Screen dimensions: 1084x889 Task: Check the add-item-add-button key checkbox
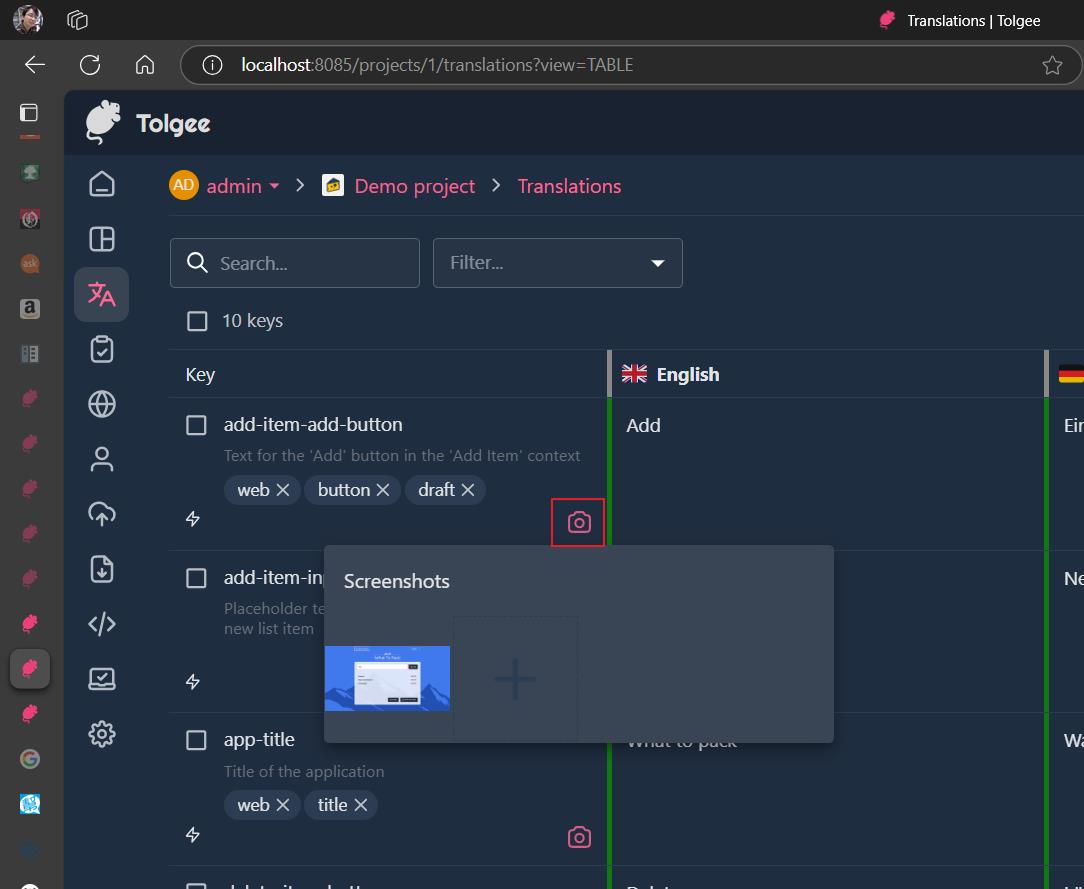click(196, 425)
